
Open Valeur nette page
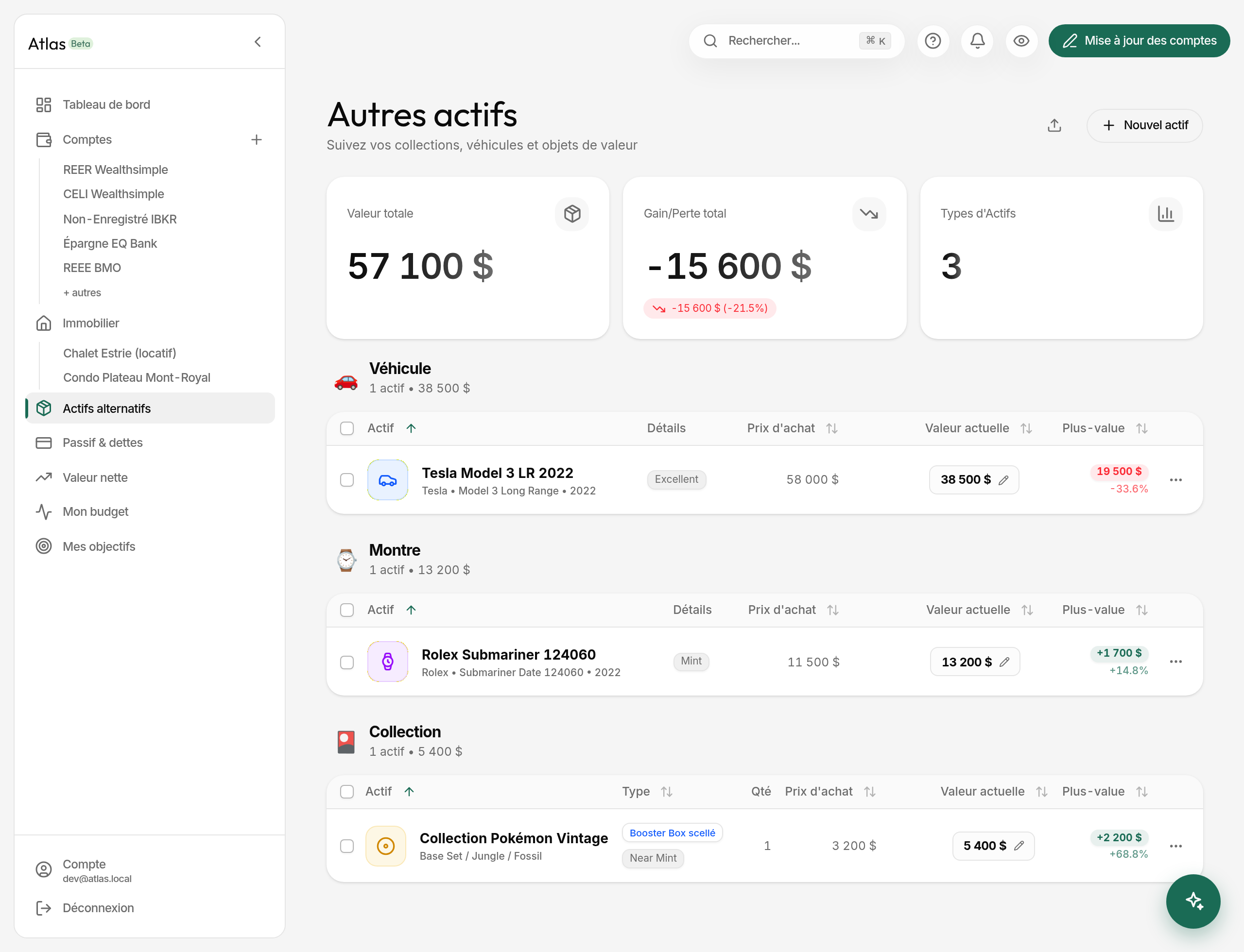(x=150, y=477)
